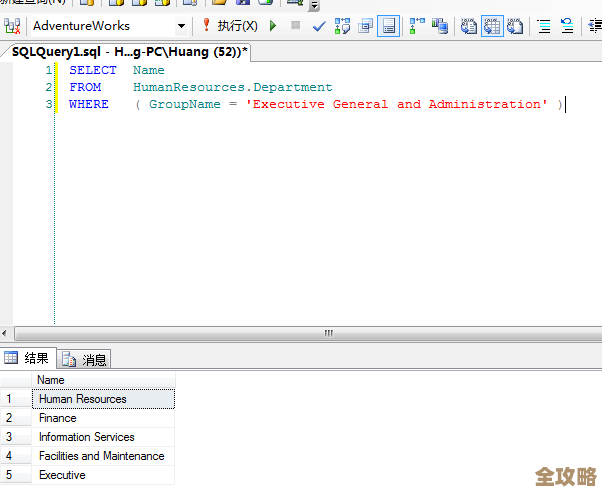Click the Name column header
The image size is (602, 495).
tap(103, 380)
